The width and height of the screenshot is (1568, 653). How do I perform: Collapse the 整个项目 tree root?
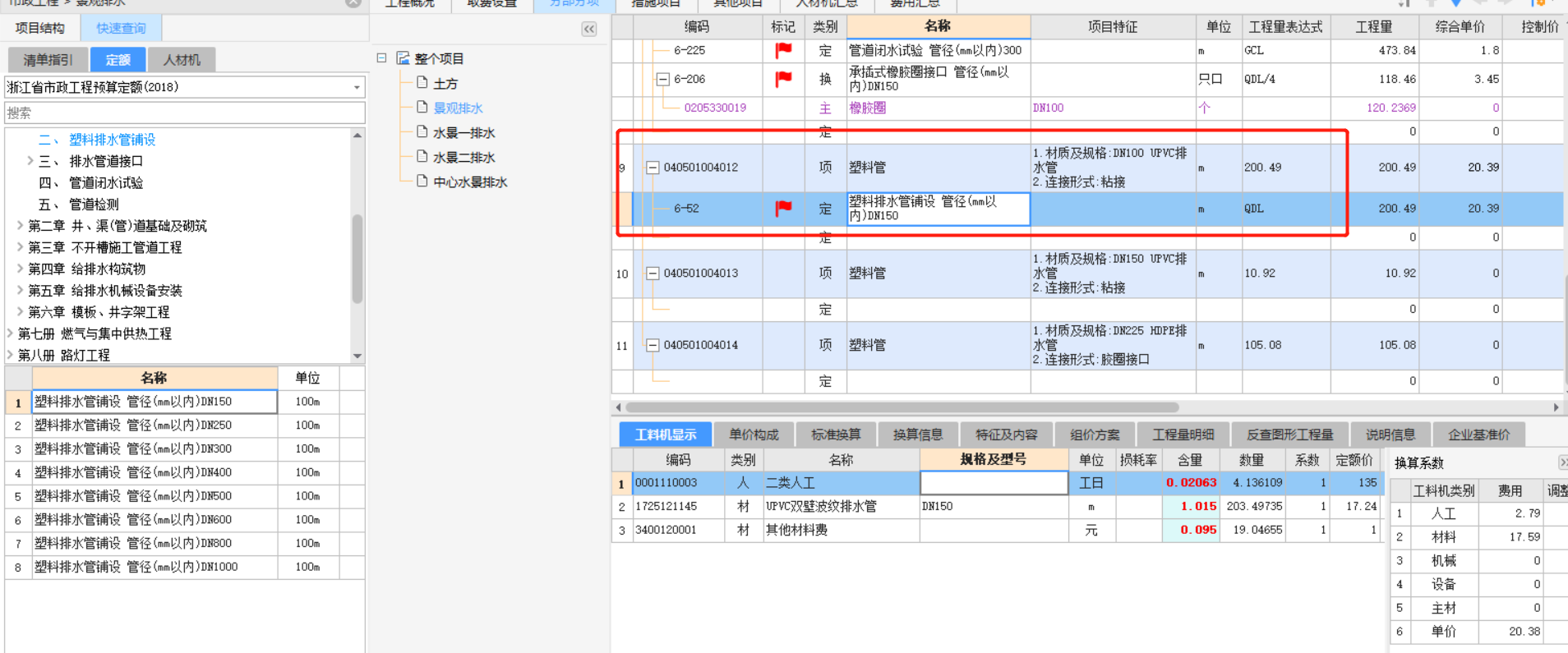382,58
